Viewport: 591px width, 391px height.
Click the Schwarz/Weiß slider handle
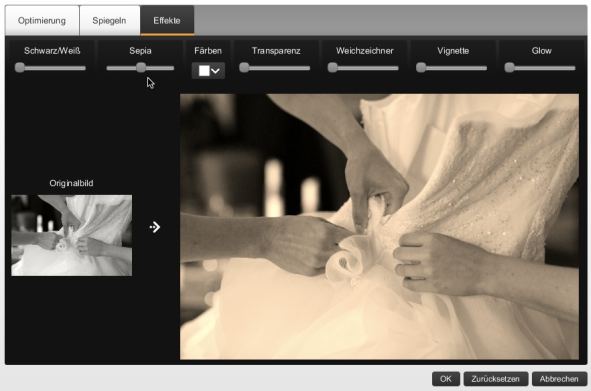click(20, 67)
